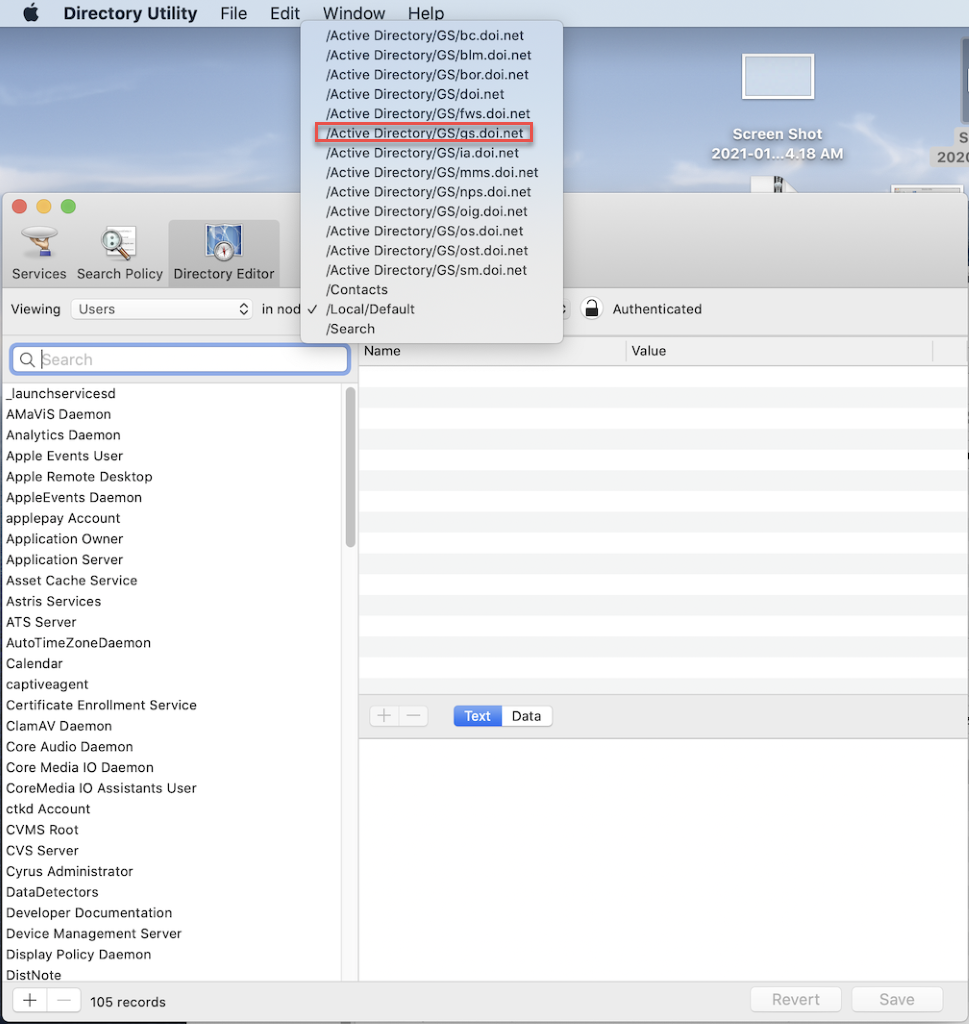Choose /Active Directory/GS/bc.doi.net node
Image resolution: width=969 pixels, height=1024 pixels.
pyautogui.click(x=432, y=35)
